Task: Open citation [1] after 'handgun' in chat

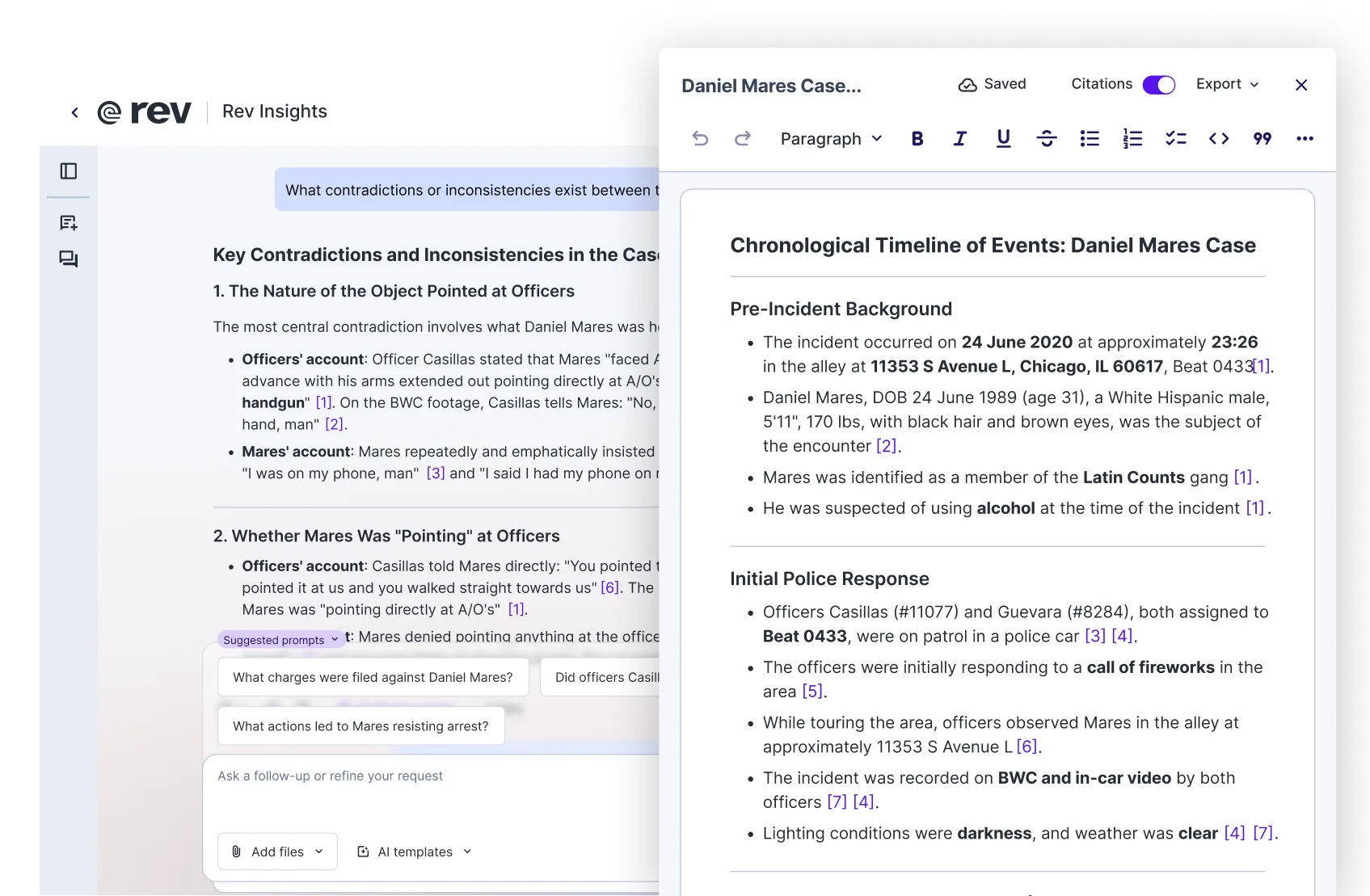Action: [x=324, y=402]
